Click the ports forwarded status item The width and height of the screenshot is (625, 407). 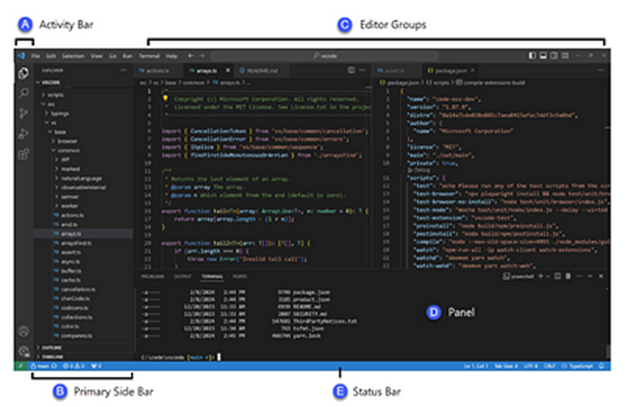coord(96,366)
